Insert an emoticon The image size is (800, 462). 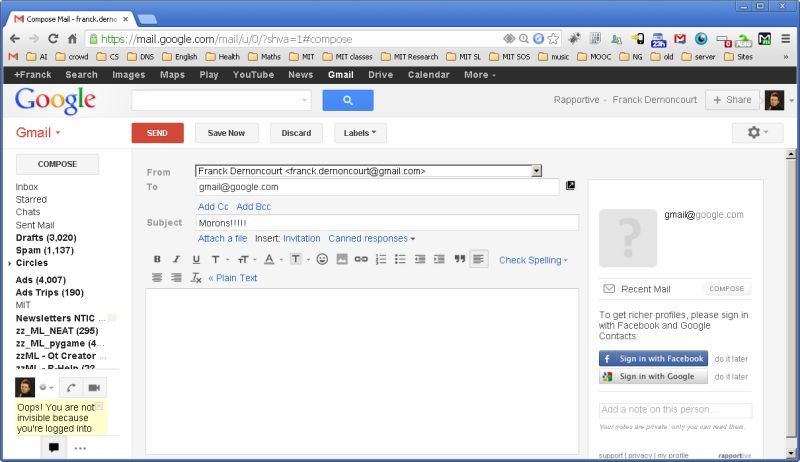click(x=322, y=259)
